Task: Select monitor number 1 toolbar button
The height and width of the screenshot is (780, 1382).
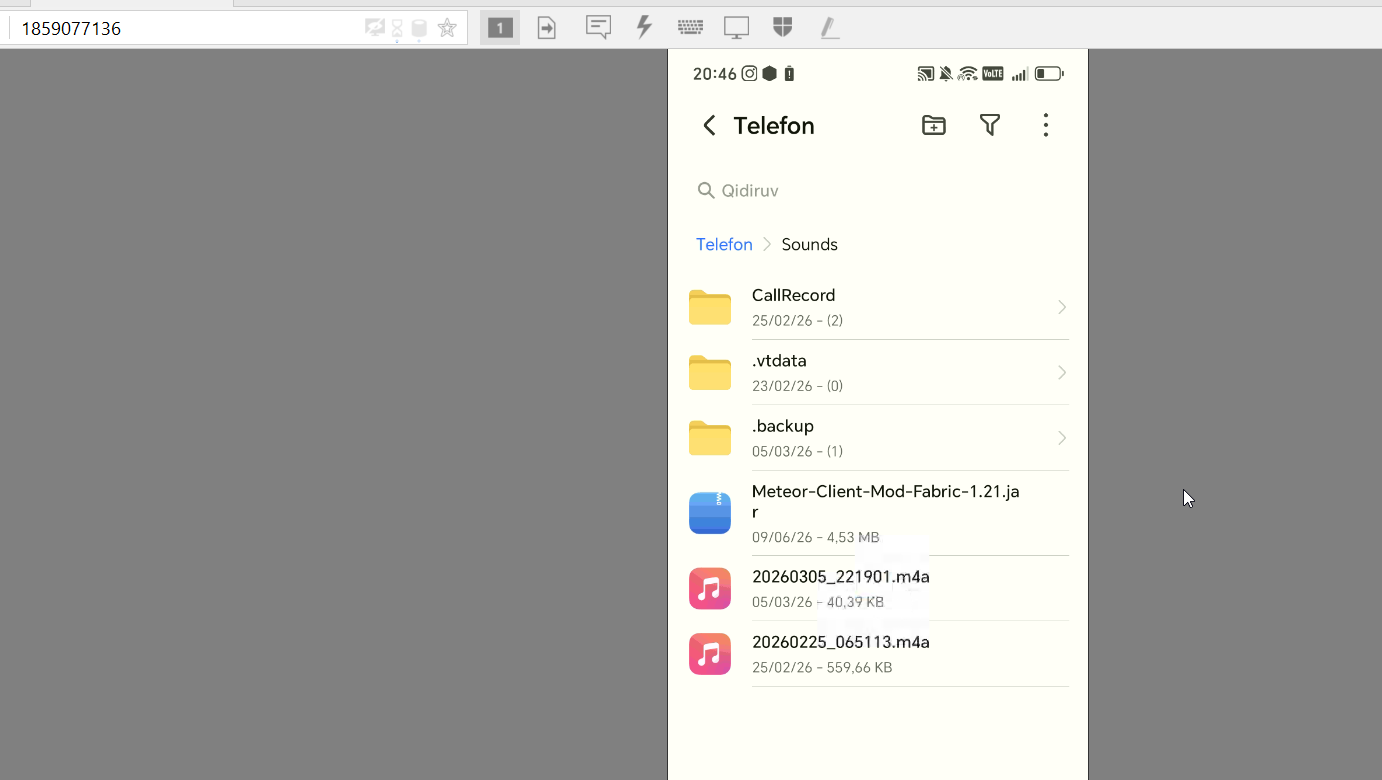Action: 500,28
